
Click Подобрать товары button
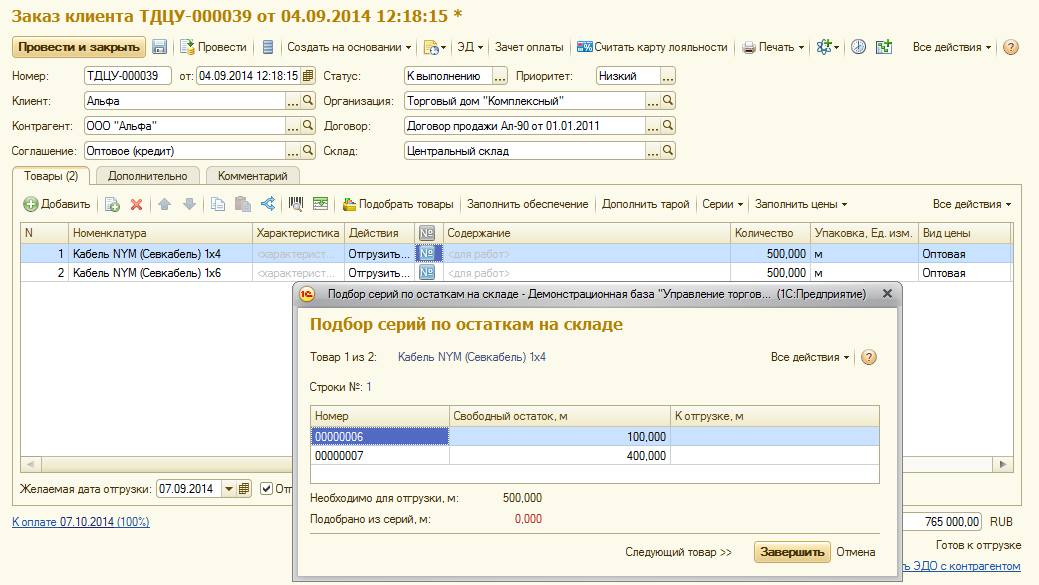(x=398, y=204)
